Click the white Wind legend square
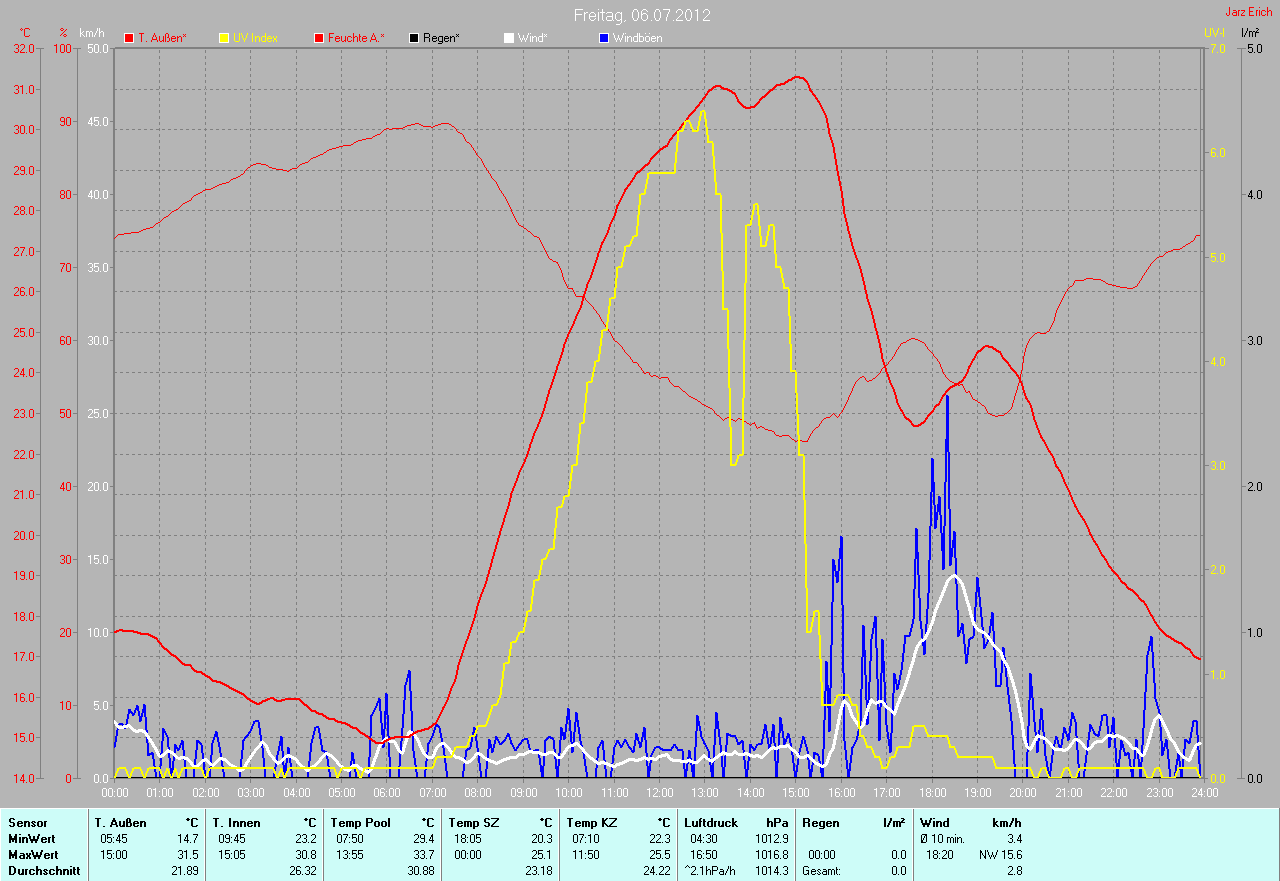The image size is (1280, 881). (509, 38)
